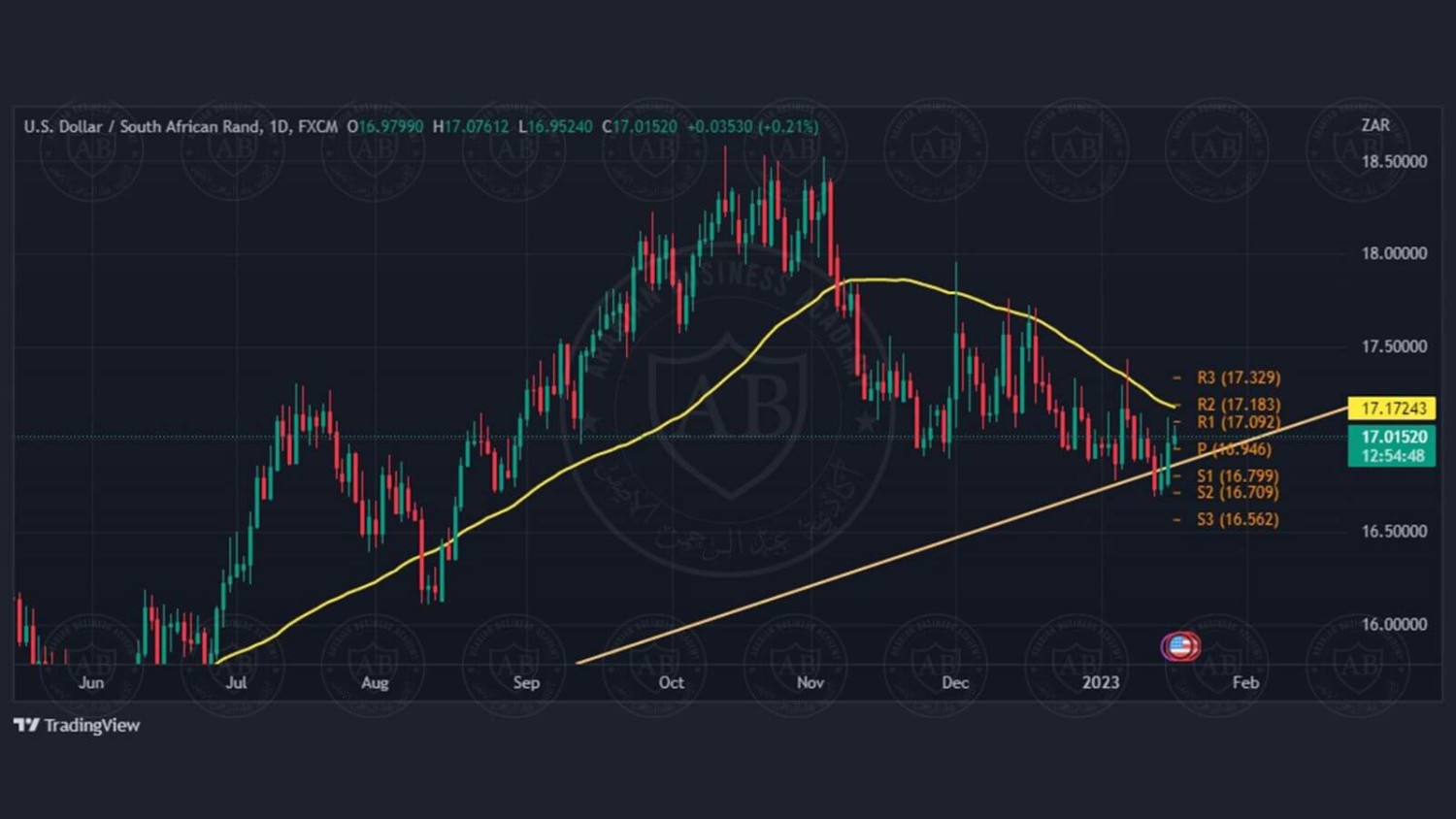Image resolution: width=1456 pixels, height=819 pixels.
Task: Open the ZAR currency label
Action: 1375,125
